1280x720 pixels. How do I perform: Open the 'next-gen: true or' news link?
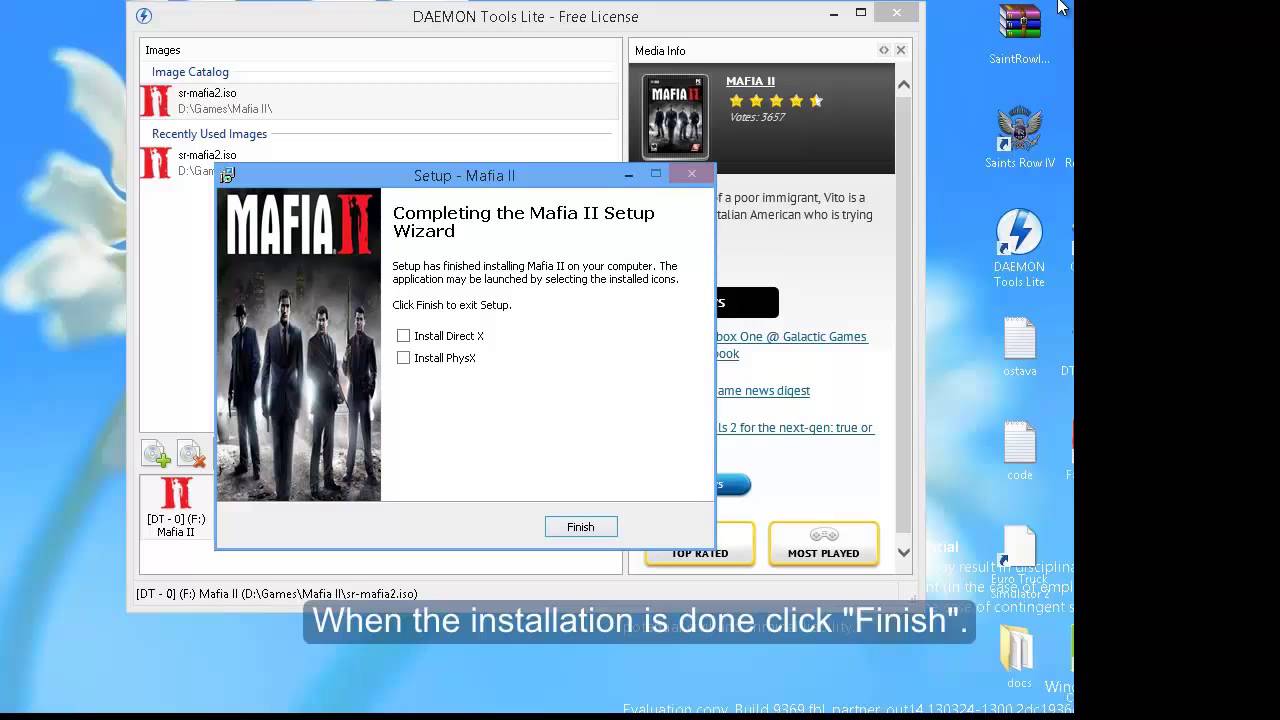click(795, 428)
